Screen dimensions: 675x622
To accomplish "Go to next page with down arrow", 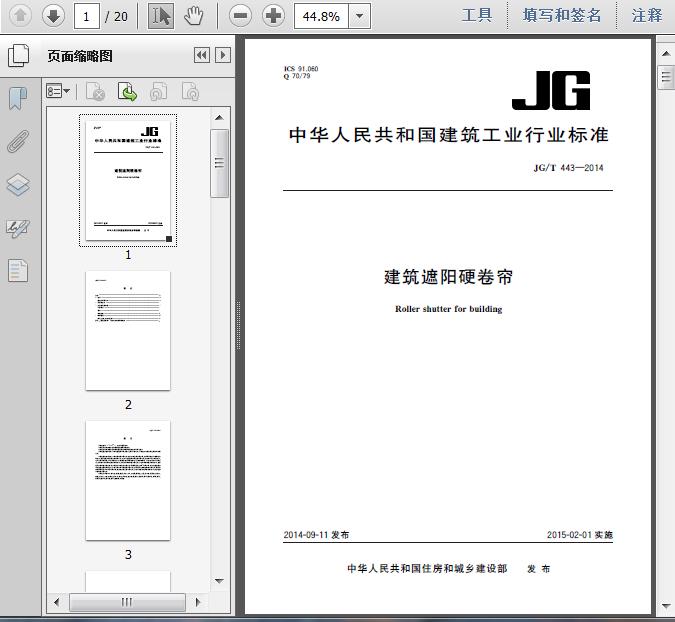I will pos(53,15).
